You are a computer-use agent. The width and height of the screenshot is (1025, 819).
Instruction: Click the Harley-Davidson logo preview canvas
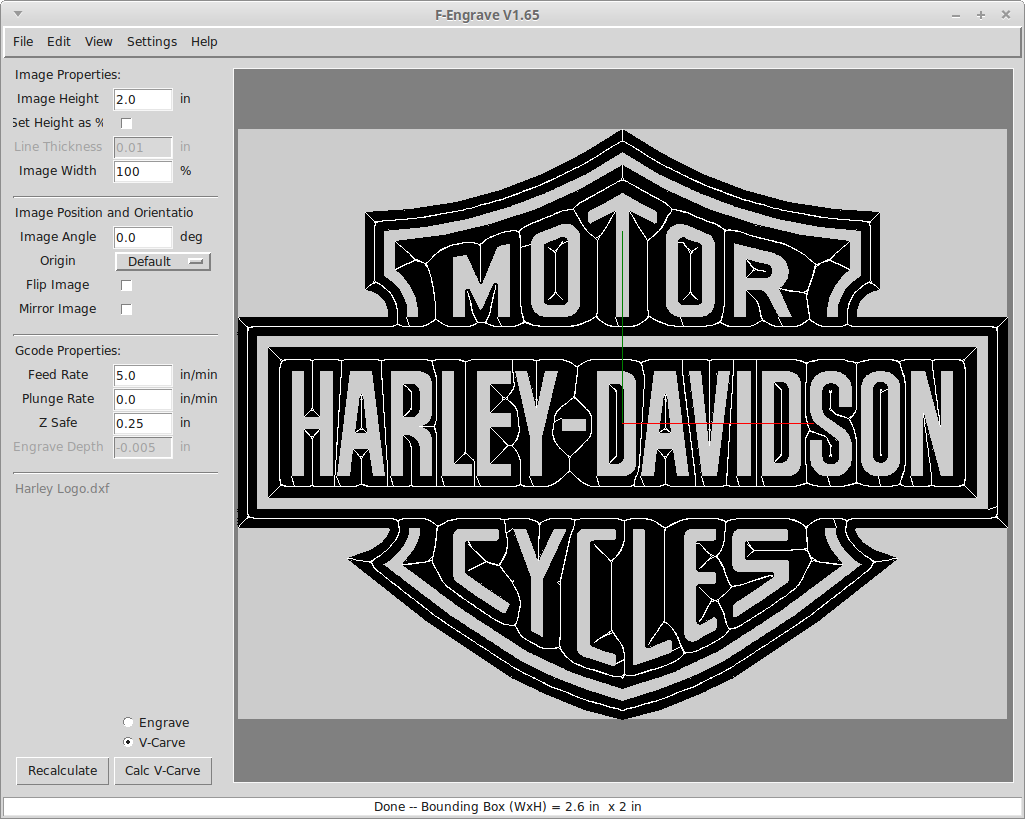[622, 425]
